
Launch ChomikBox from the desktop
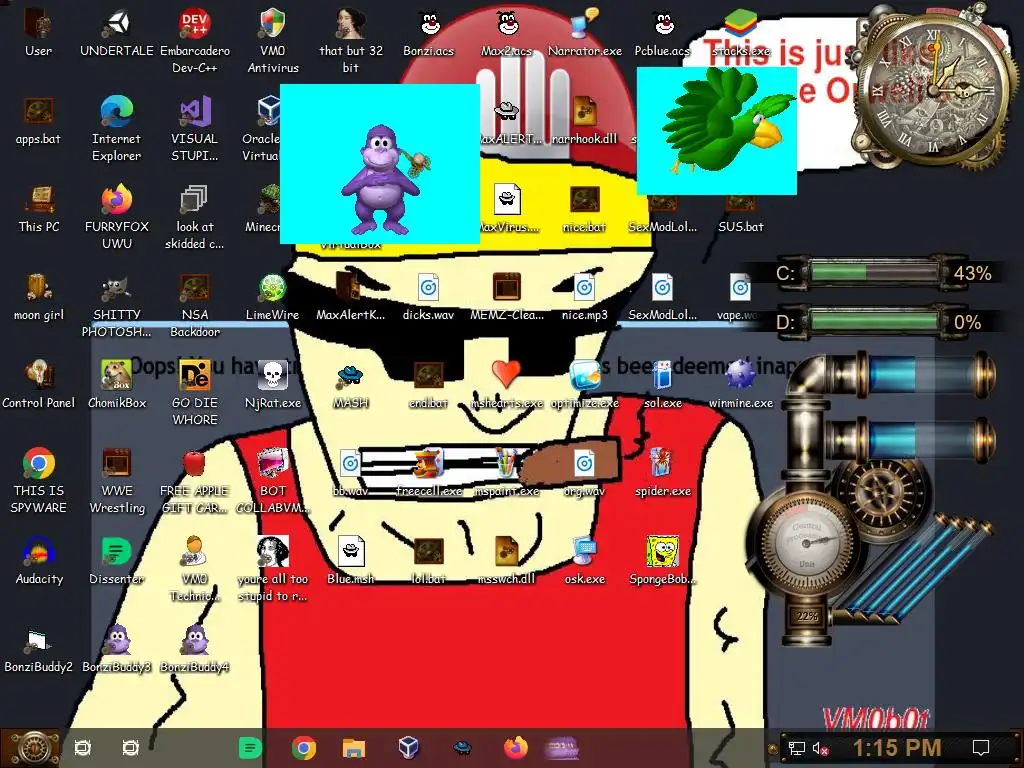click(x=117, y=385)
